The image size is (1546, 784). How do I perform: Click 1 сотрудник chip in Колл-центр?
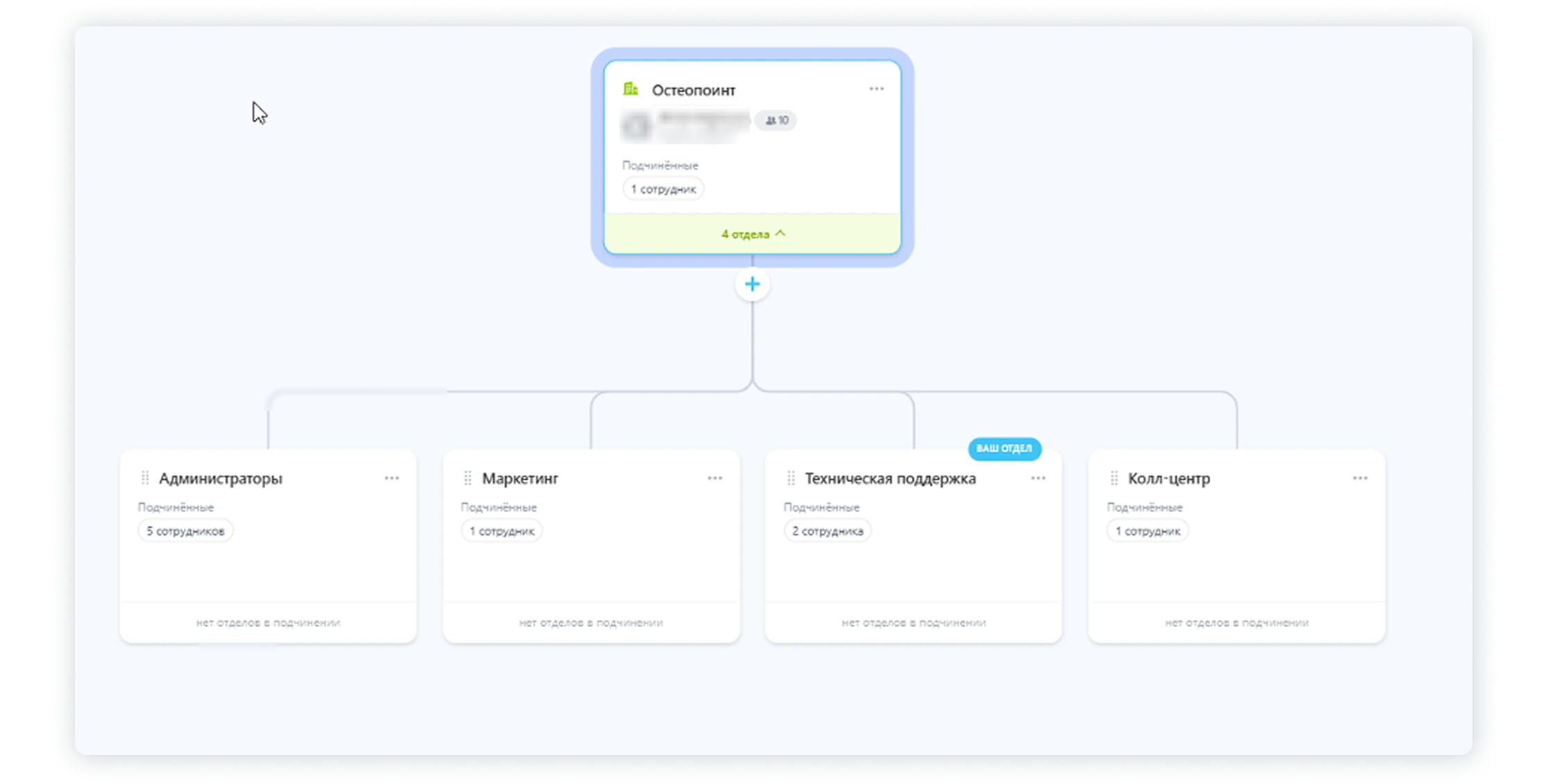[1148, 530]
